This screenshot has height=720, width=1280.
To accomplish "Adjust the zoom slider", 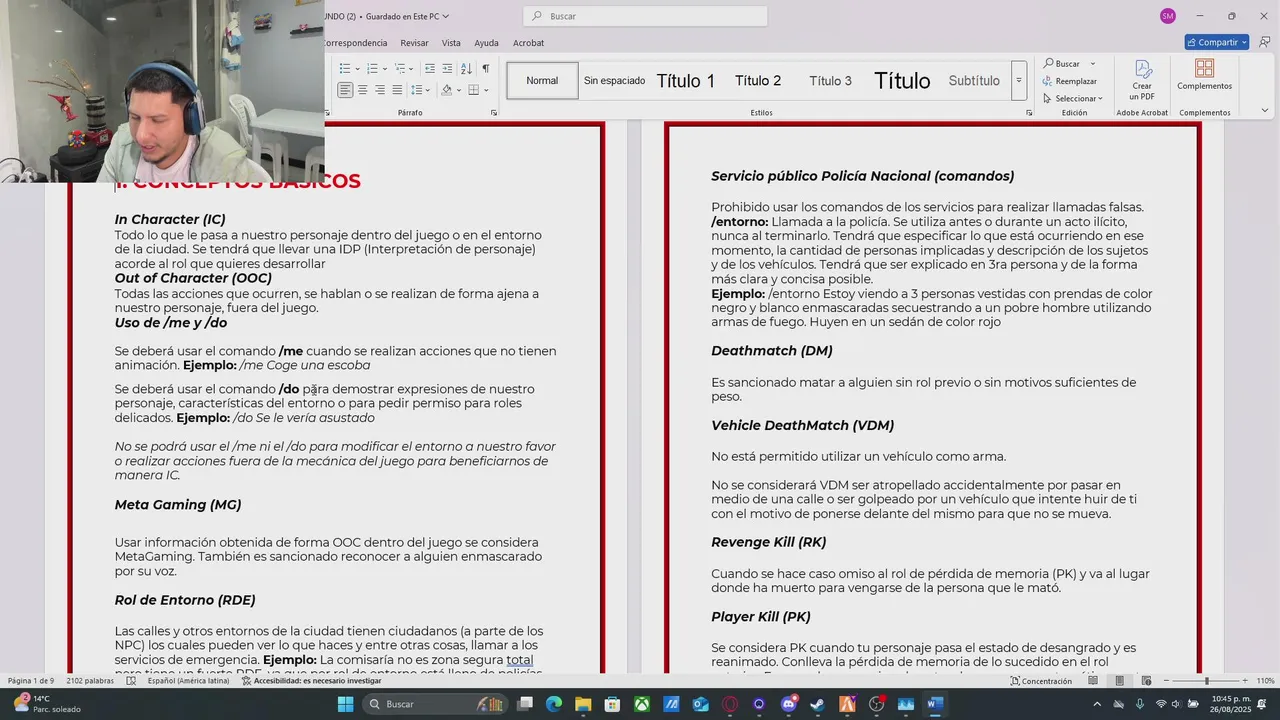I will pos(1206,681).
